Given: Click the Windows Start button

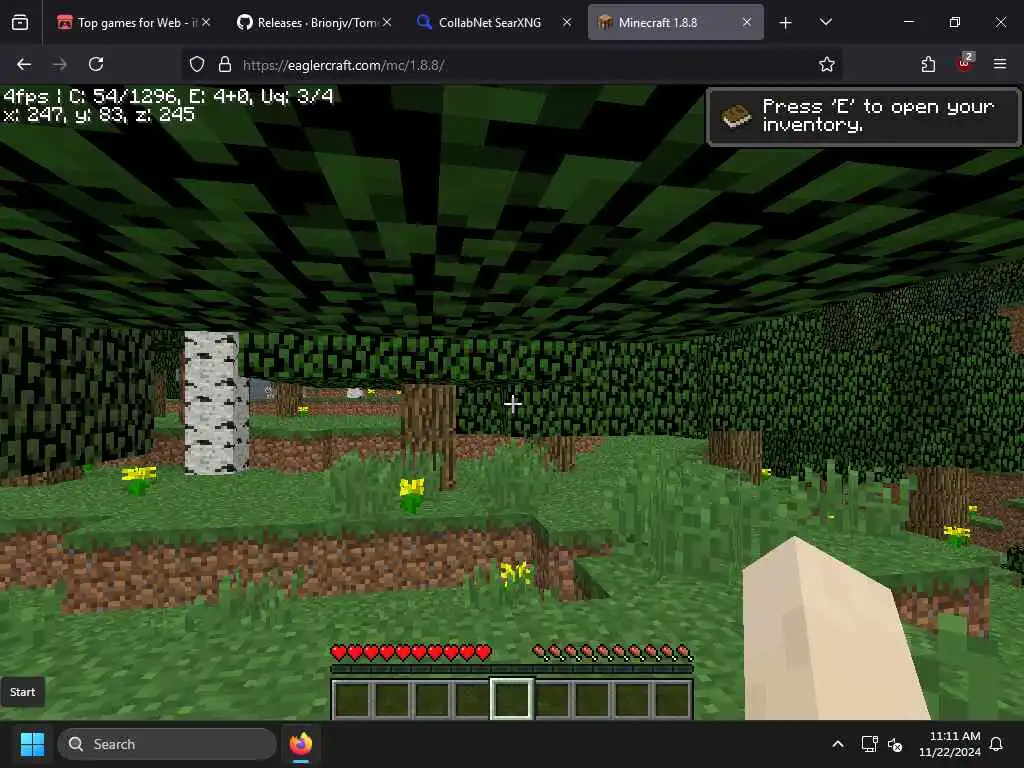Looking at the screenshot, I should pyautogui.click(x=32, y=744).
